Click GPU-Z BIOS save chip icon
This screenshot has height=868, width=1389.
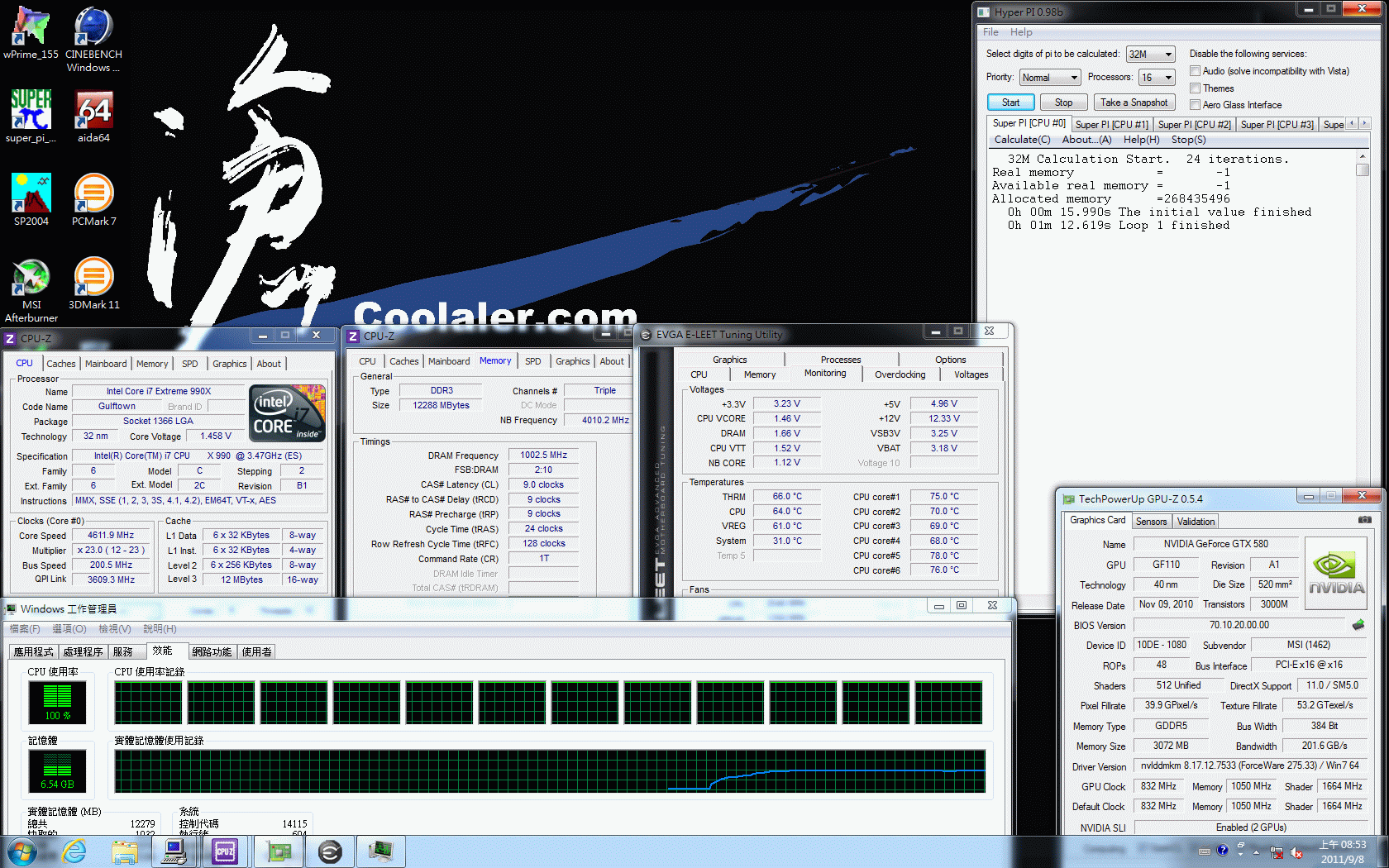1358,625
